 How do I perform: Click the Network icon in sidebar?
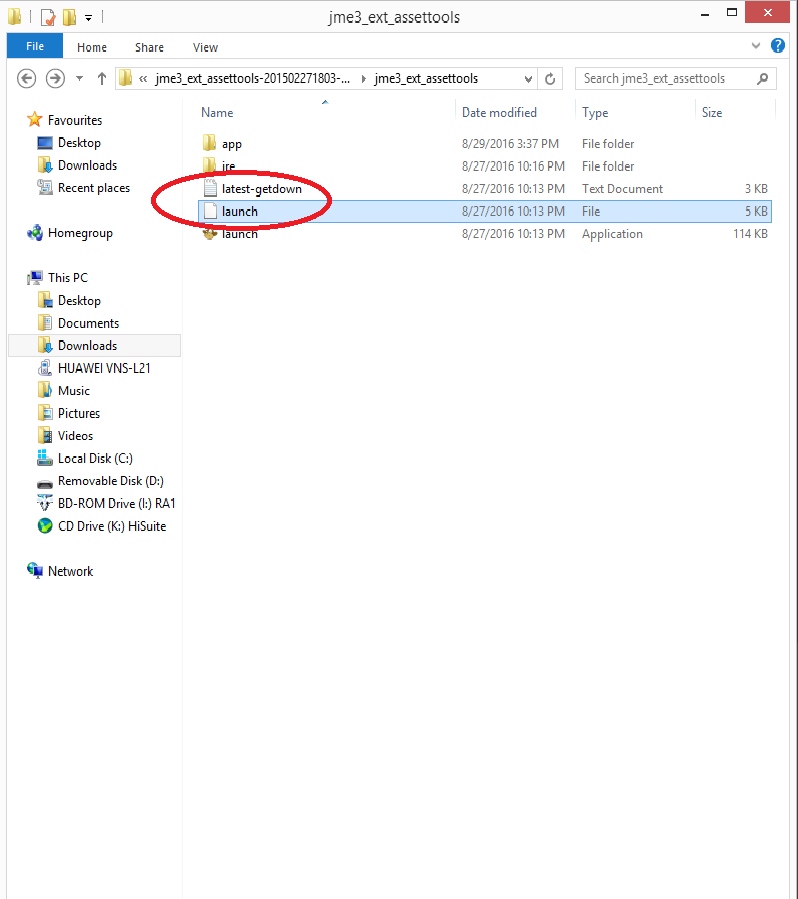coord(35,570)
